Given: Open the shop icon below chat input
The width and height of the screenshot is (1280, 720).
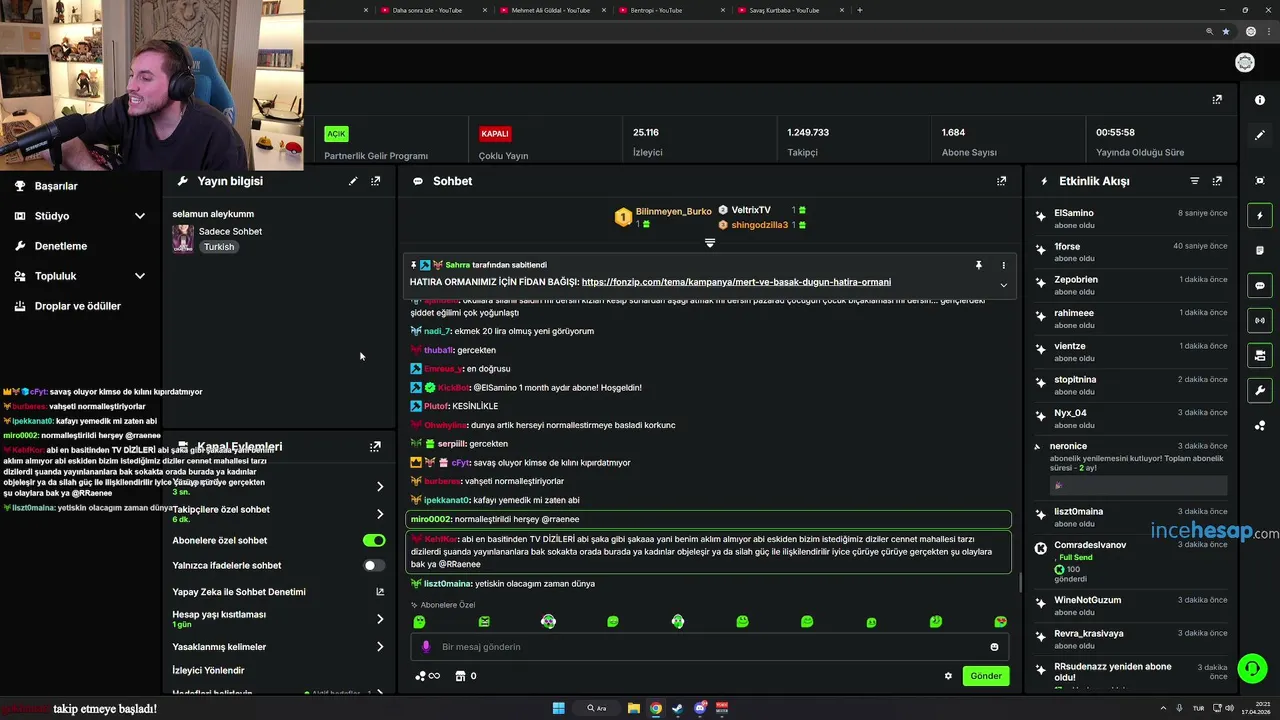Looking at the screenshot, I should 460,676.
